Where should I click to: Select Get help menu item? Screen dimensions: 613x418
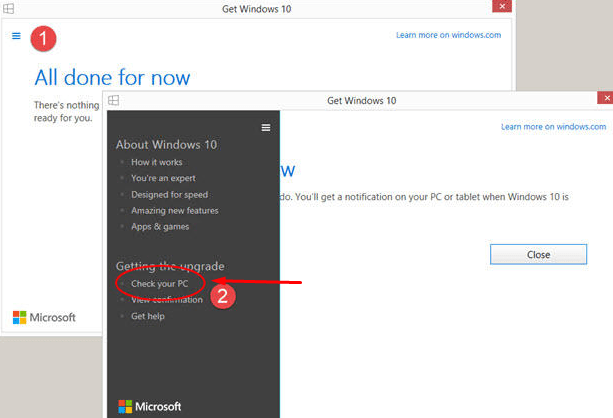point(148,316)
